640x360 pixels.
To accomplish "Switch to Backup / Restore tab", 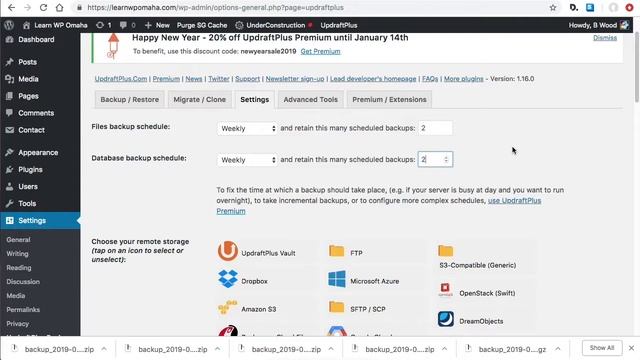I will tap(129, 100).
